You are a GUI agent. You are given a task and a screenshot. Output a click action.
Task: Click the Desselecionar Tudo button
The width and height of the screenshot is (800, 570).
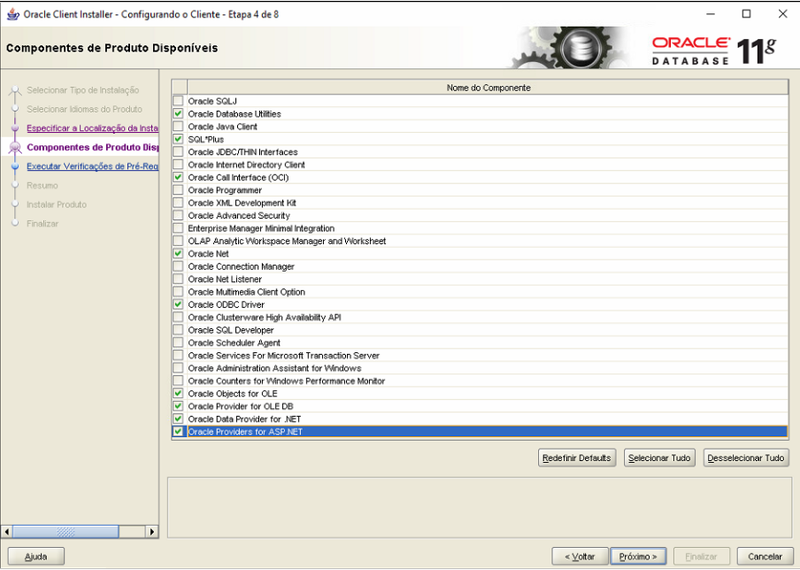[x=745, y=458]
